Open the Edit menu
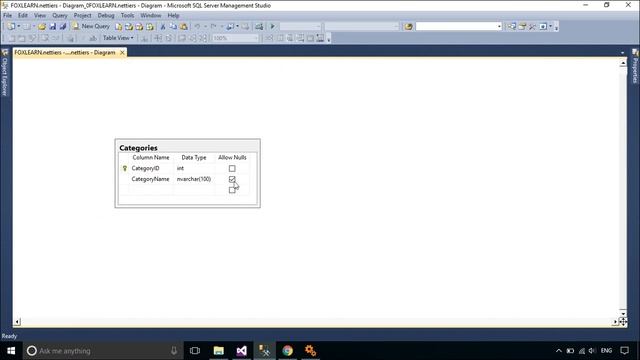The image size is (640, 360). 23,16
